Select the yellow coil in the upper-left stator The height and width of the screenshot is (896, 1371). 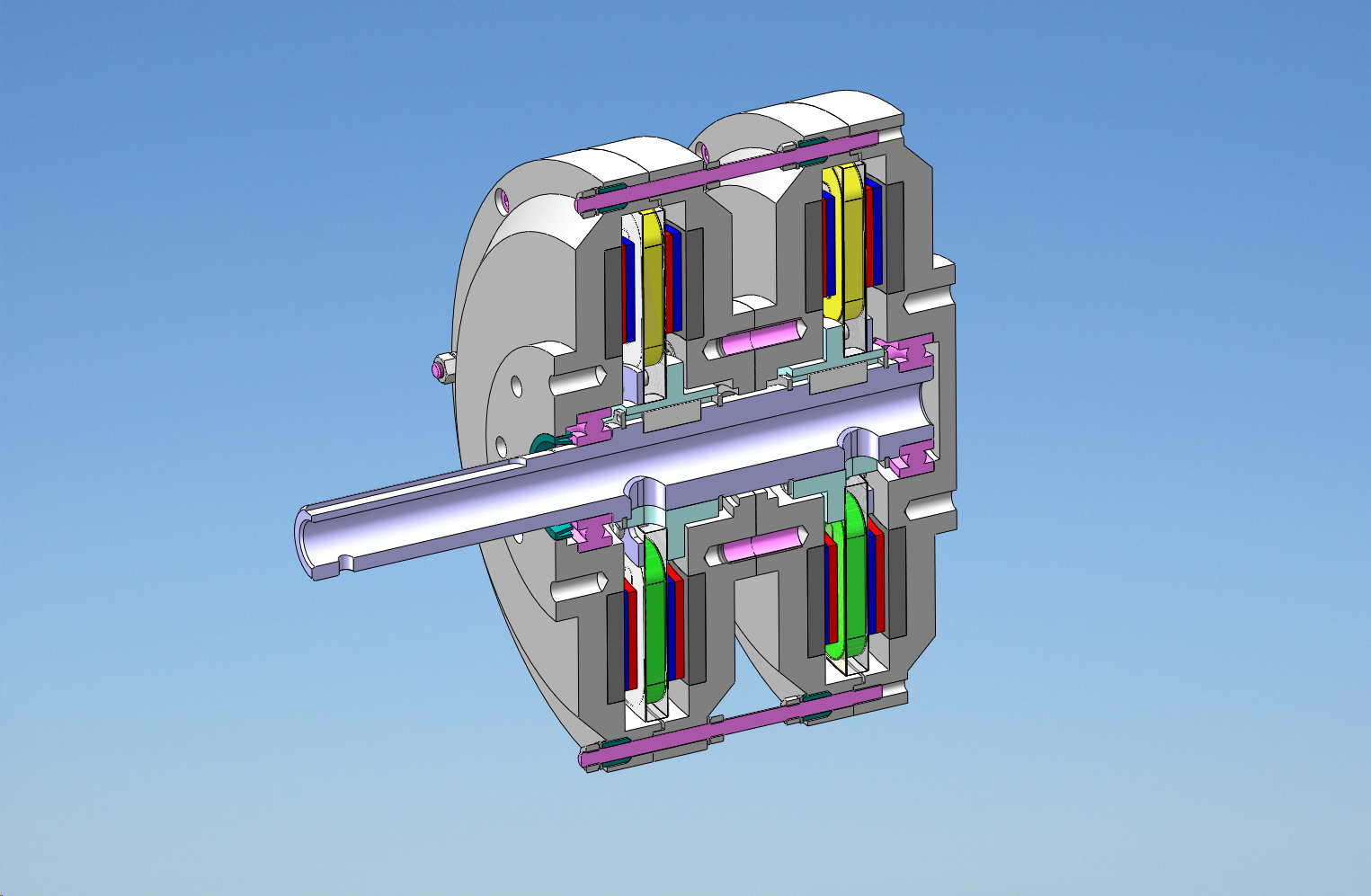(x=653, y=279)
